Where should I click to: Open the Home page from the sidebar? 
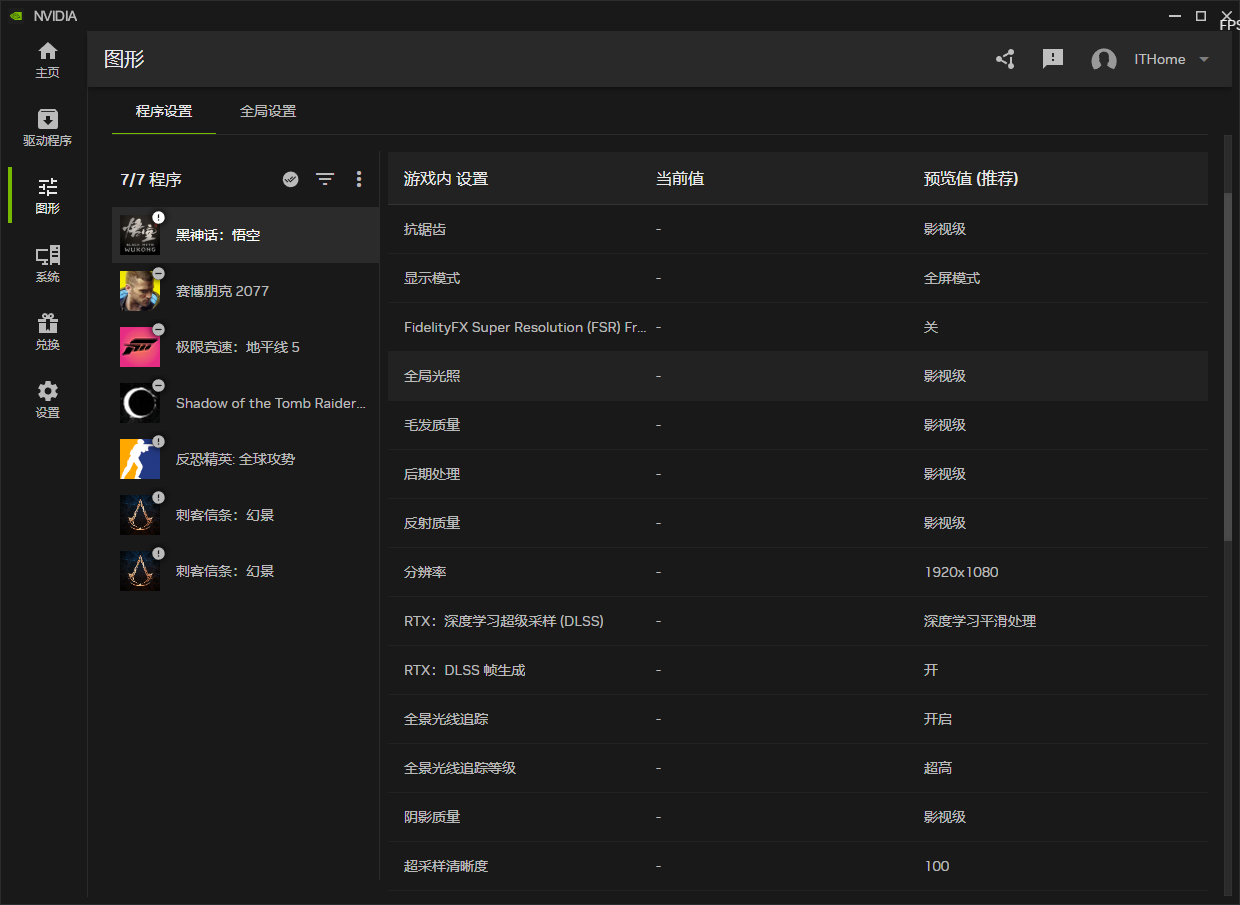coord(47,60)
